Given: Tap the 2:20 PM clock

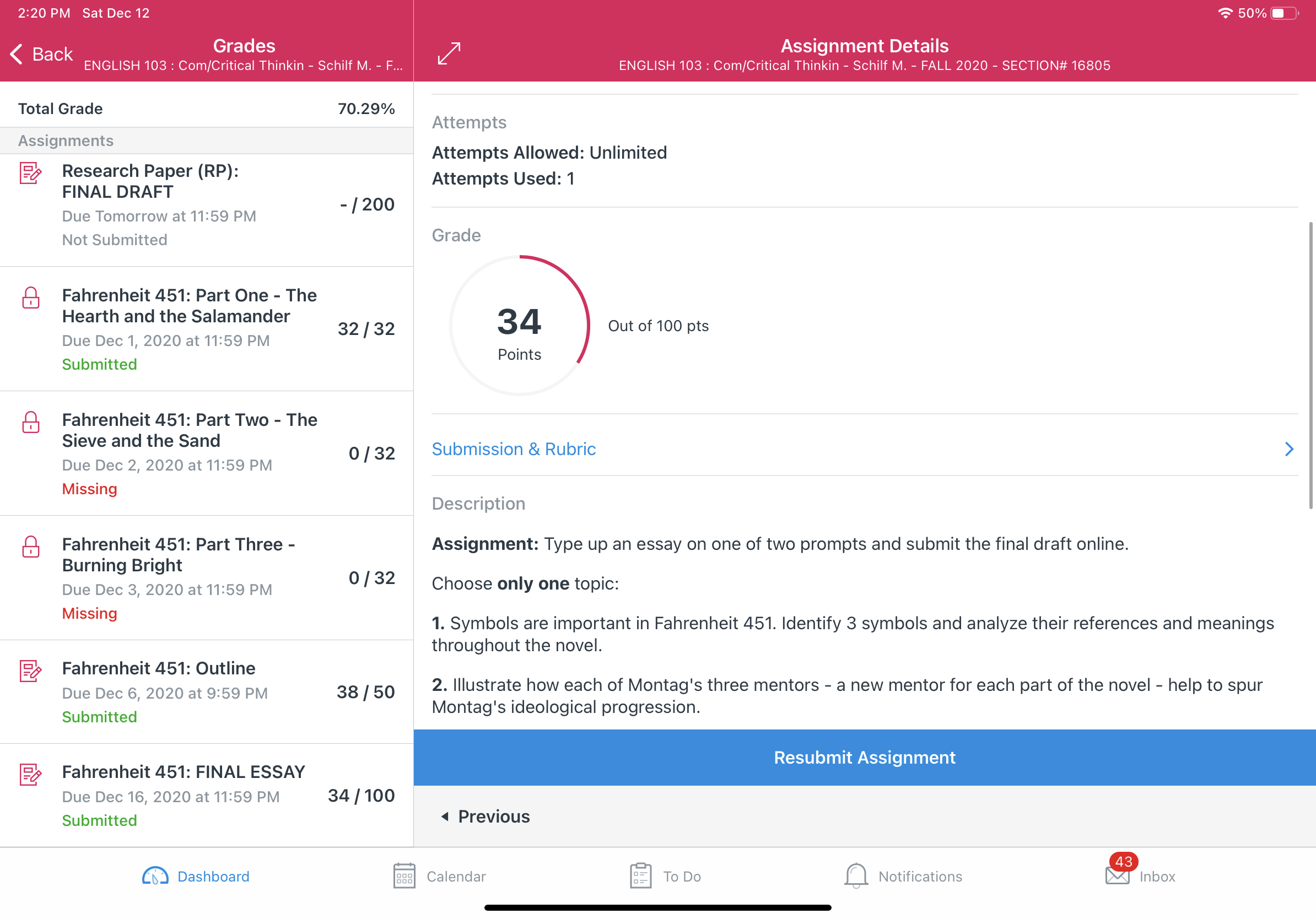Looking at the screenshot, I should 44,13.
